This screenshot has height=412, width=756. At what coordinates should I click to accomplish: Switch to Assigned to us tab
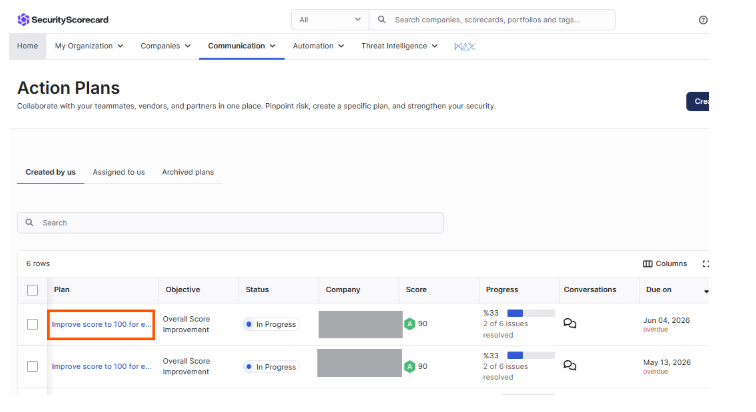tap(119, 172)
